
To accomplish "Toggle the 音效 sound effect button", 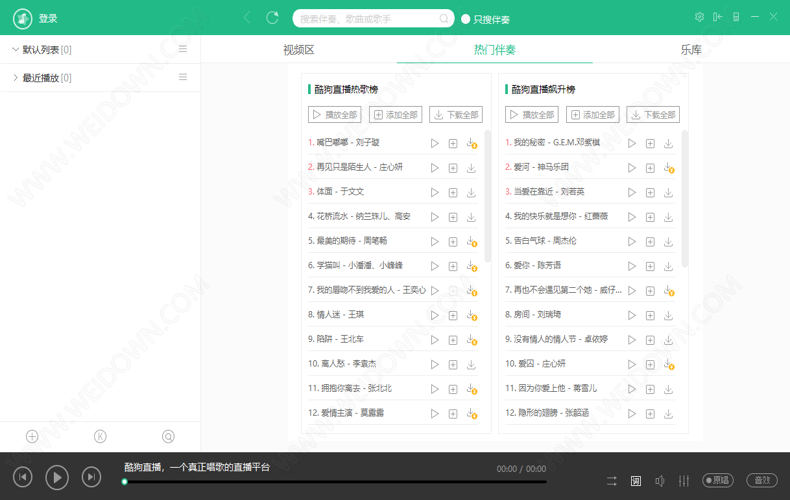I will (x=762, y=481).
